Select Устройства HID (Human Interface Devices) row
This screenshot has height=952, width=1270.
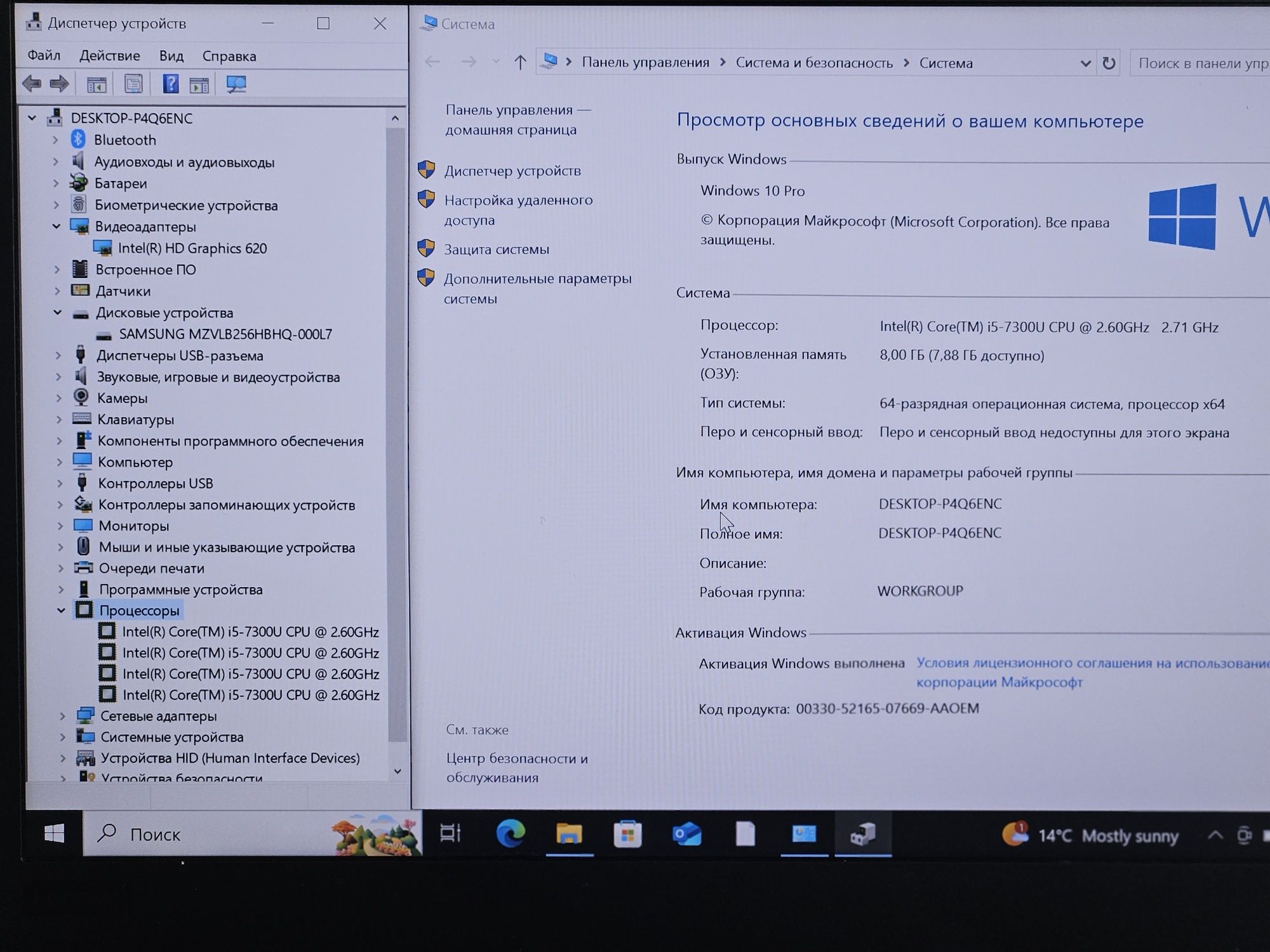(218, 758)
